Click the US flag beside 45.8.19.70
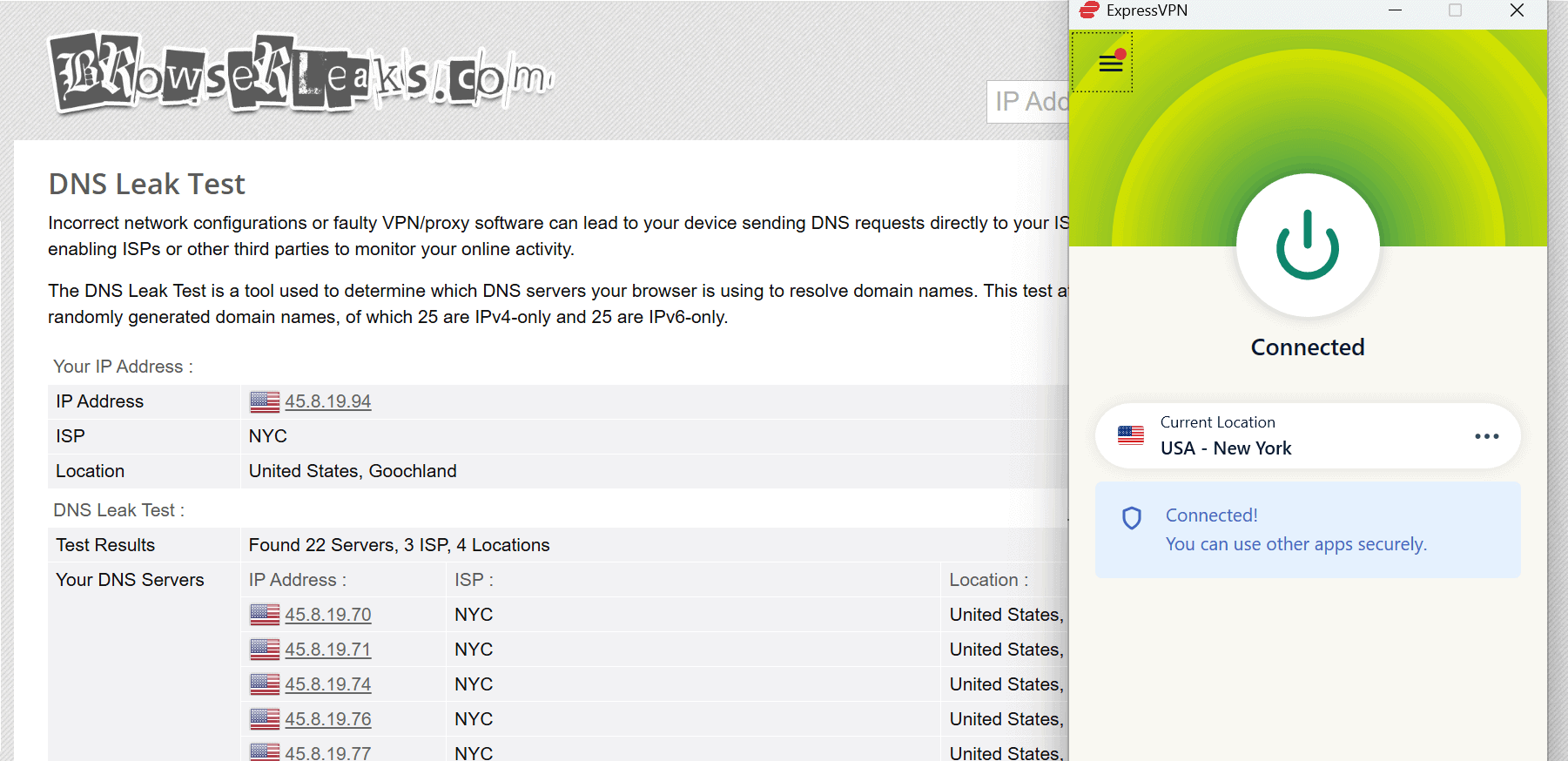Image resolution: width=1568 pixels, height=761 pixels. click(265, 615)
